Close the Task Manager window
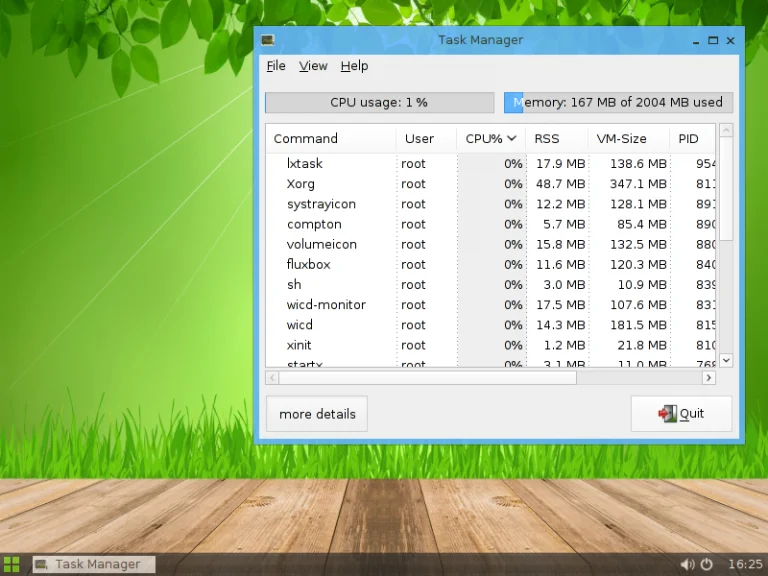Image resolution: width=768 pixels, height=576 pixels. click(730, 40)
